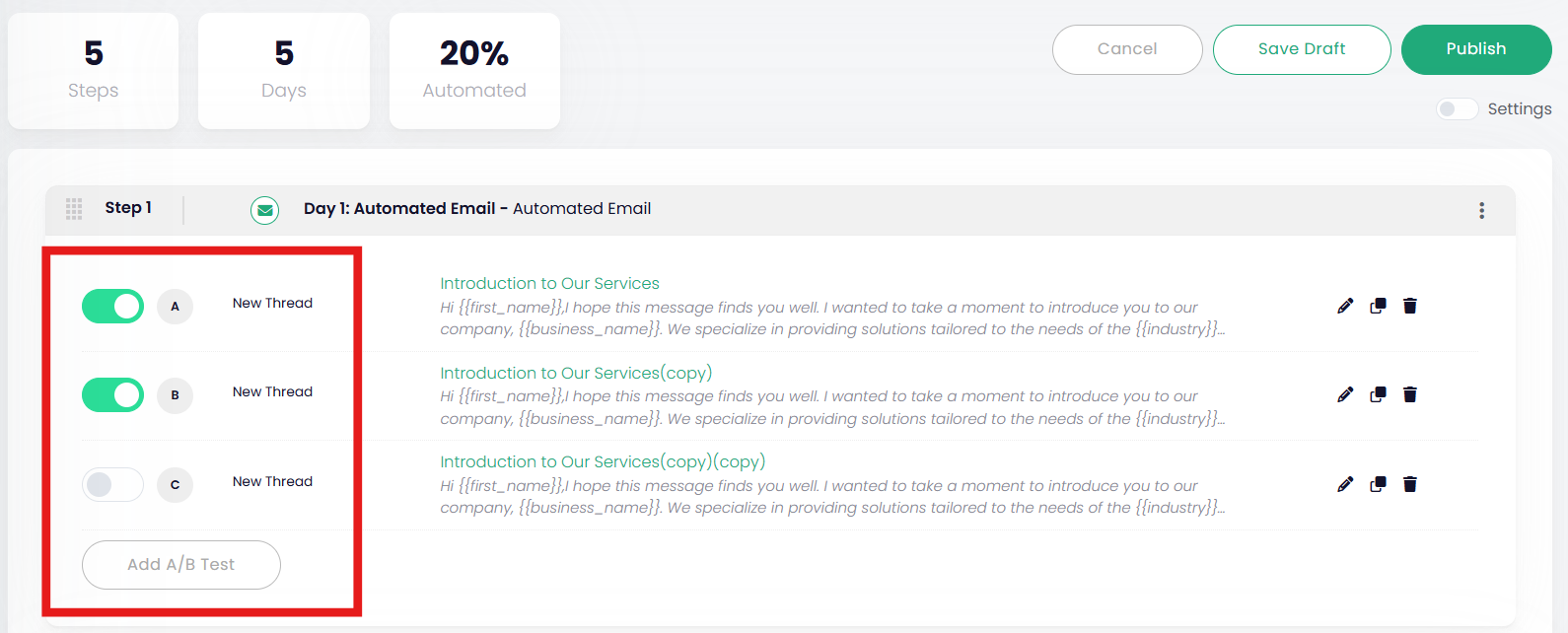
Task: Duplicate variant B email
Action: click(x=1378, y=394)
